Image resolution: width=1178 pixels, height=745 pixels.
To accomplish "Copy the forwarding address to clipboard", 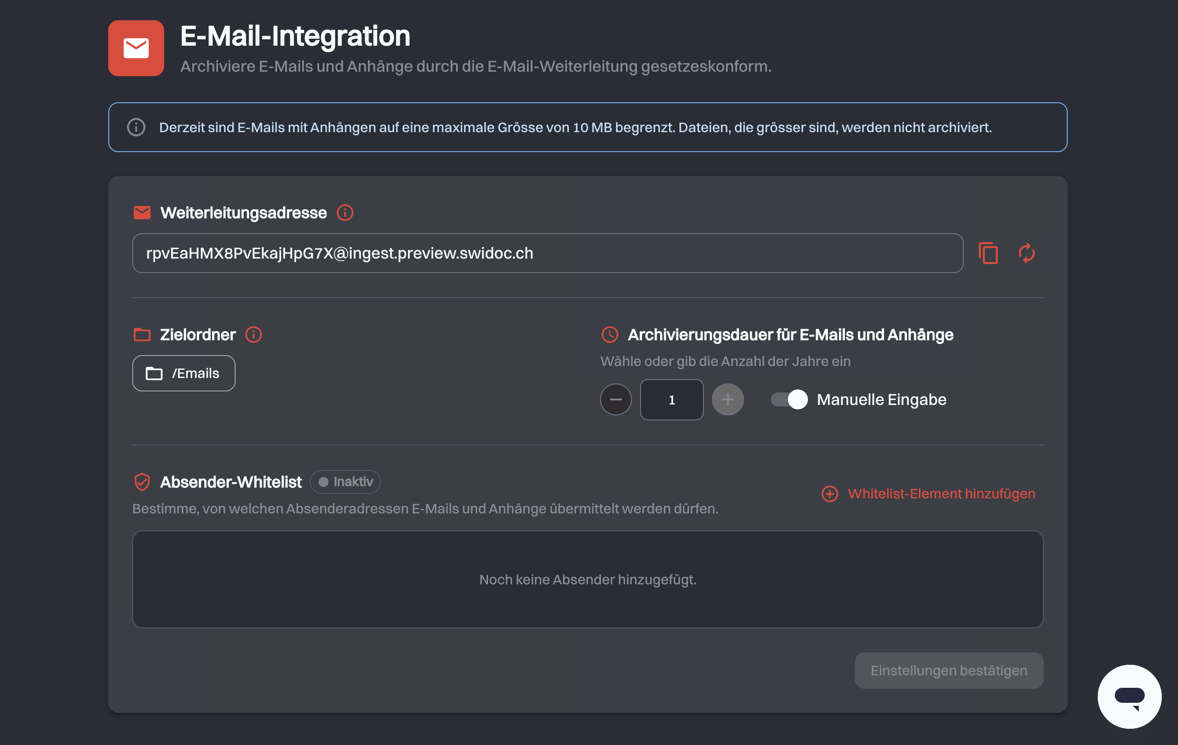I will 988,253.
